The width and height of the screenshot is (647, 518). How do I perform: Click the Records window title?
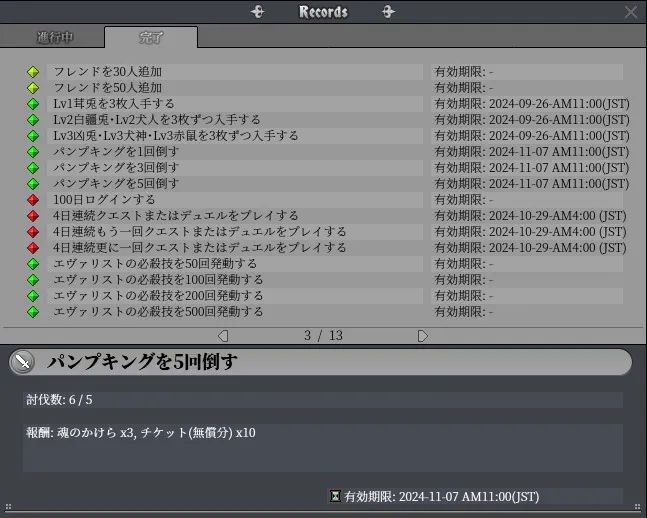[x=323, y=12]
